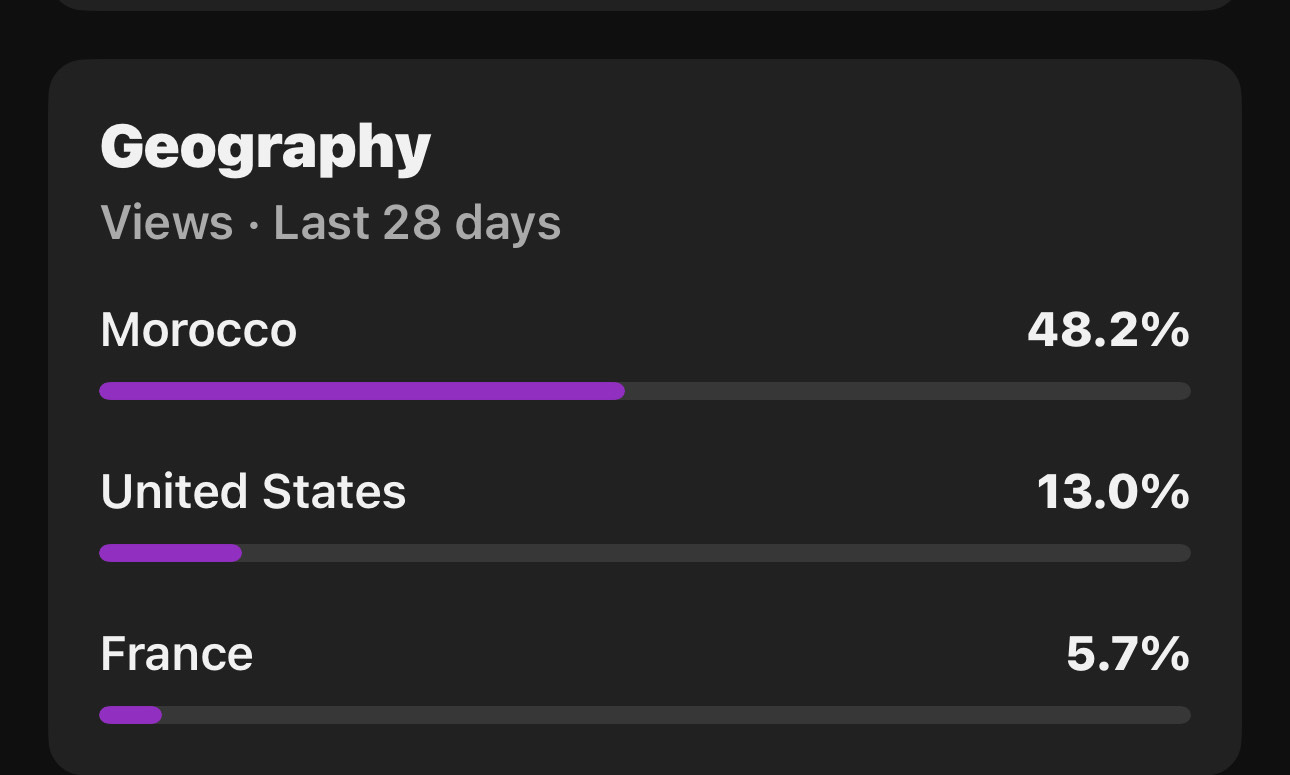1290x775 pixels.
Task: Click the 13.0% value for United States
Action: (1112, 492)
